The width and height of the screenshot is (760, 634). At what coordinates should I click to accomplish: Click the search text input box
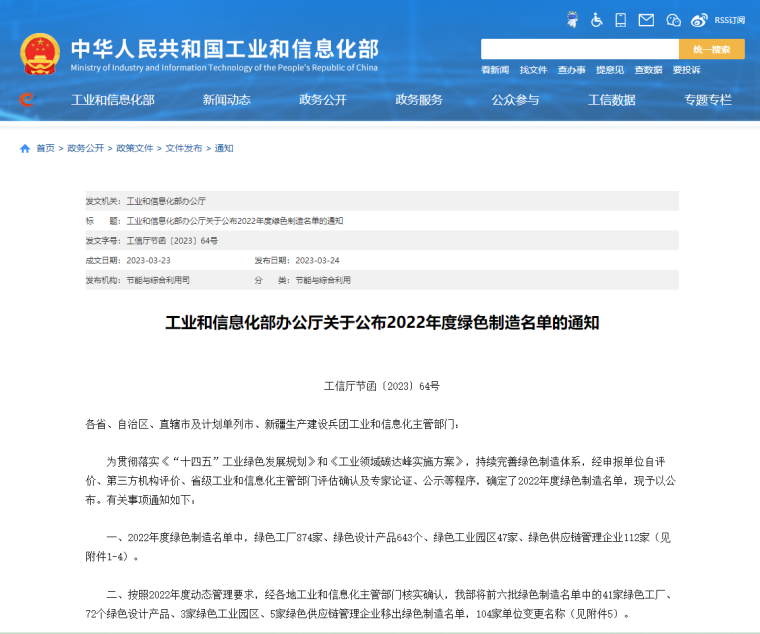point(579,49)
